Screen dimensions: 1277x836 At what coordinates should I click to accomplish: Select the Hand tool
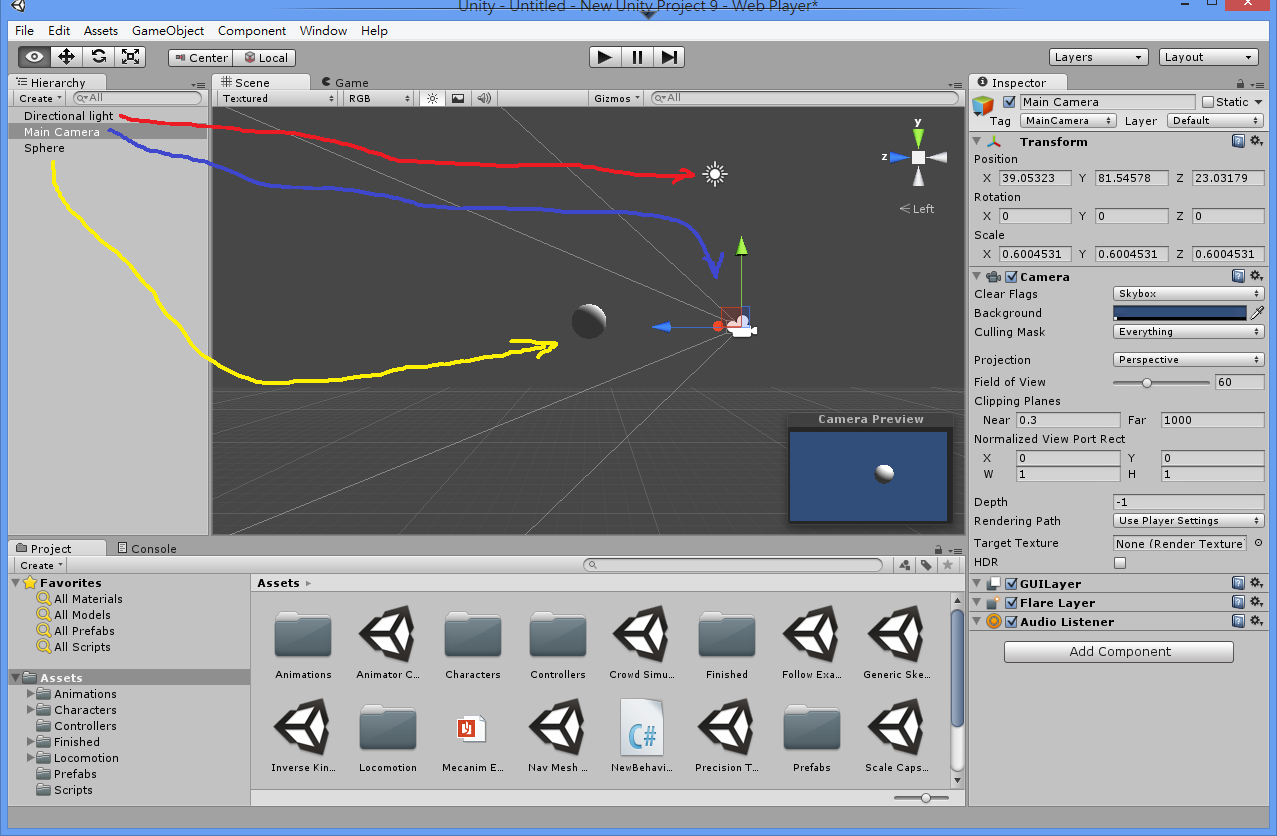[33, 57]
